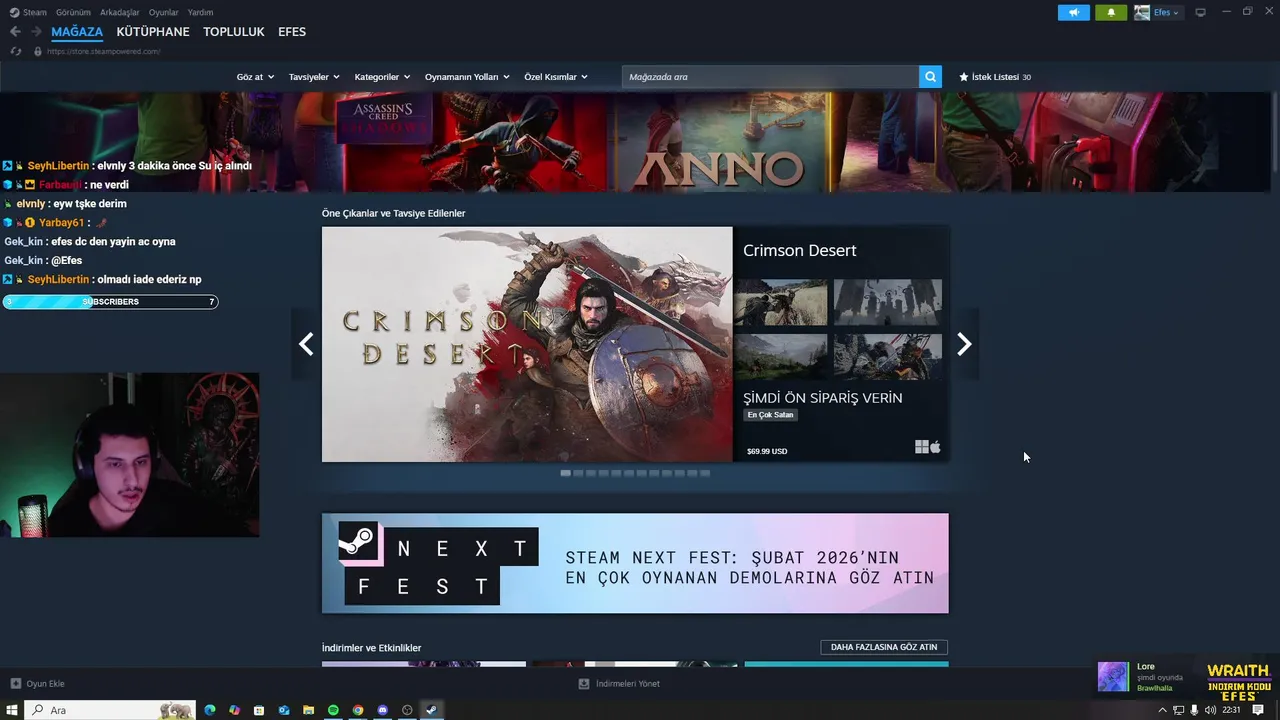Click the $69.99 USD price
The width and height of the screenshot is (1280, 720).
767,451
